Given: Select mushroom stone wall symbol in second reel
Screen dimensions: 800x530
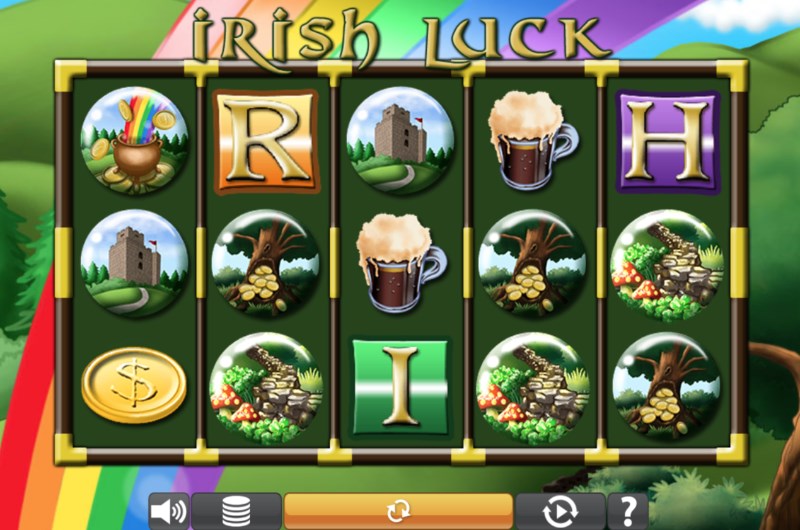Looking at the screenshot, I should pos(266,388).
